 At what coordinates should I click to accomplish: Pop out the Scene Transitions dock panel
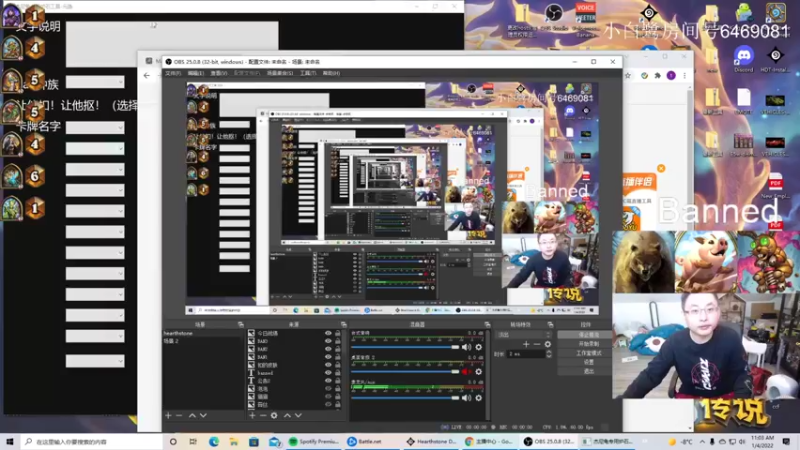[550, 324]
